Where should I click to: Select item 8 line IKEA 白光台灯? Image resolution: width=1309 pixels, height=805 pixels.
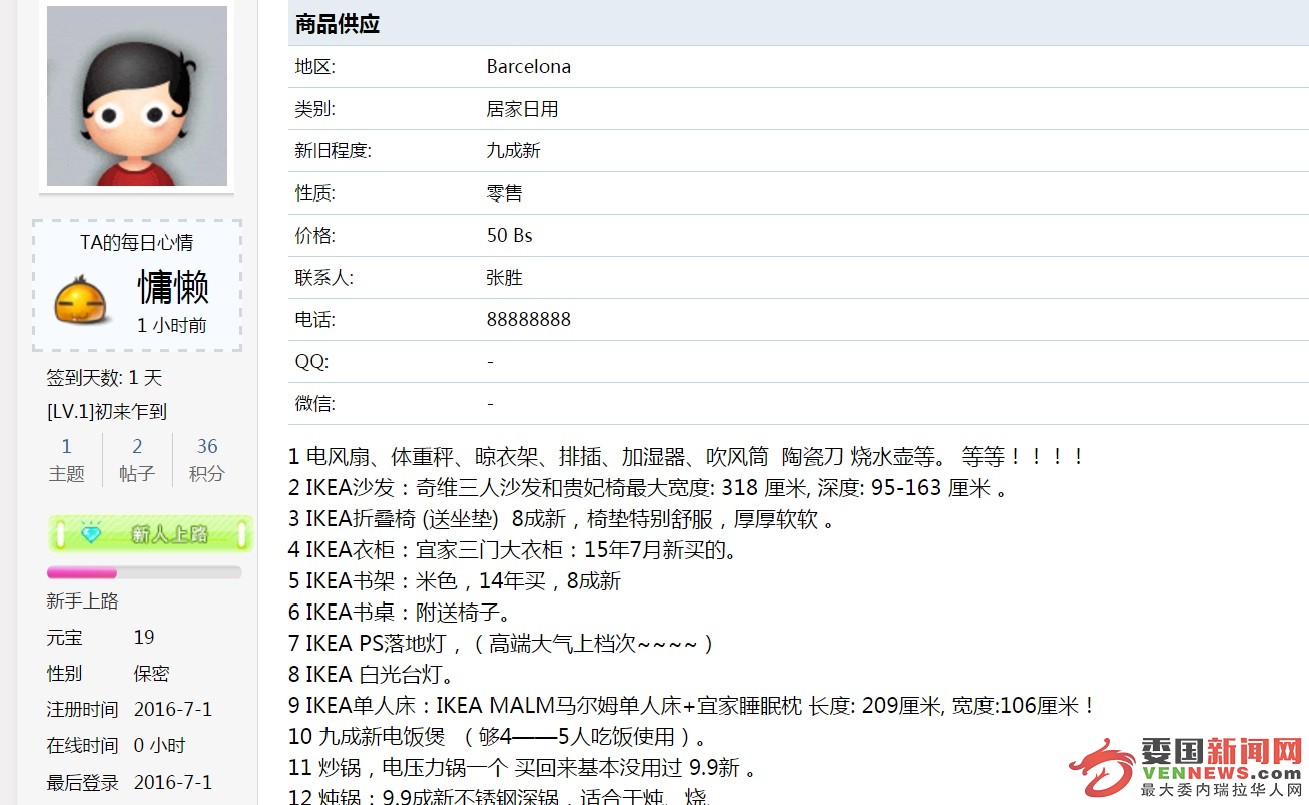[373, 674]
